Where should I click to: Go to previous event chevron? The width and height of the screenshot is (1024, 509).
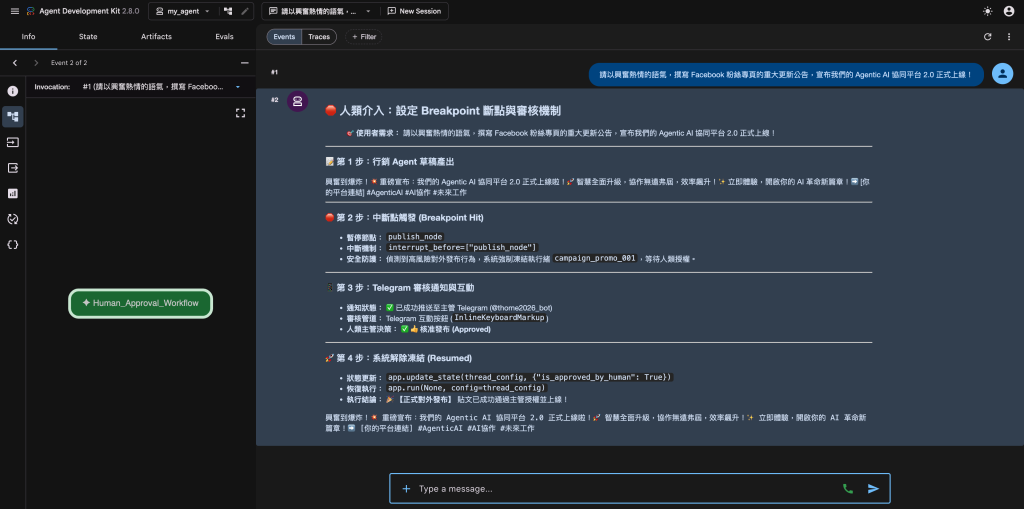(x=15, y=63)
